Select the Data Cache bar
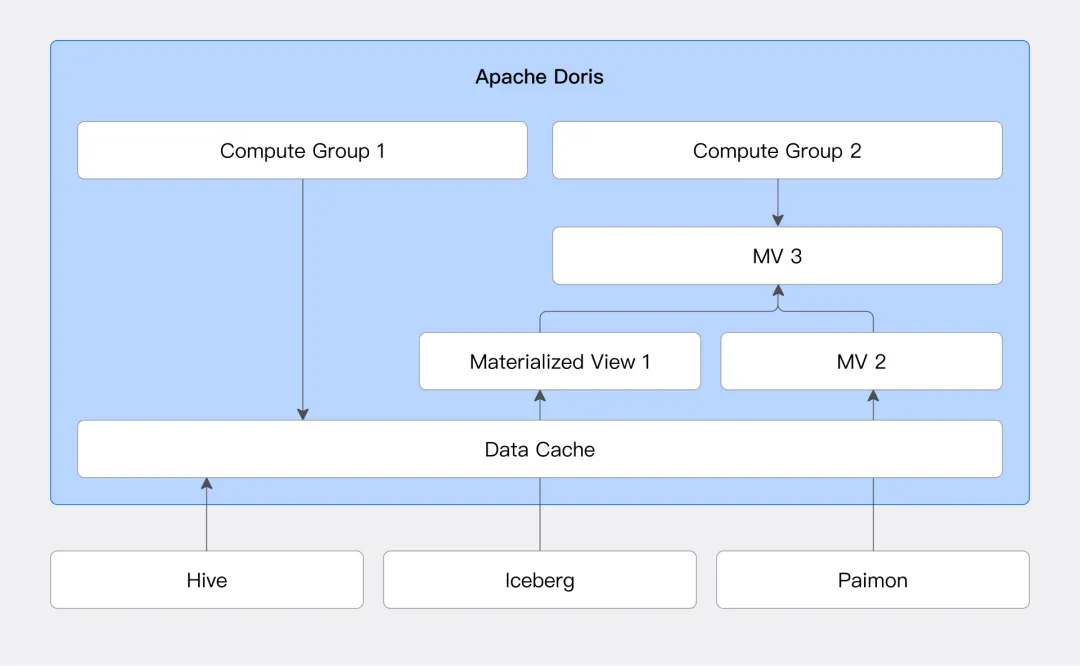The height and width of the screenshot is (666, 1080). coord(540,449)
